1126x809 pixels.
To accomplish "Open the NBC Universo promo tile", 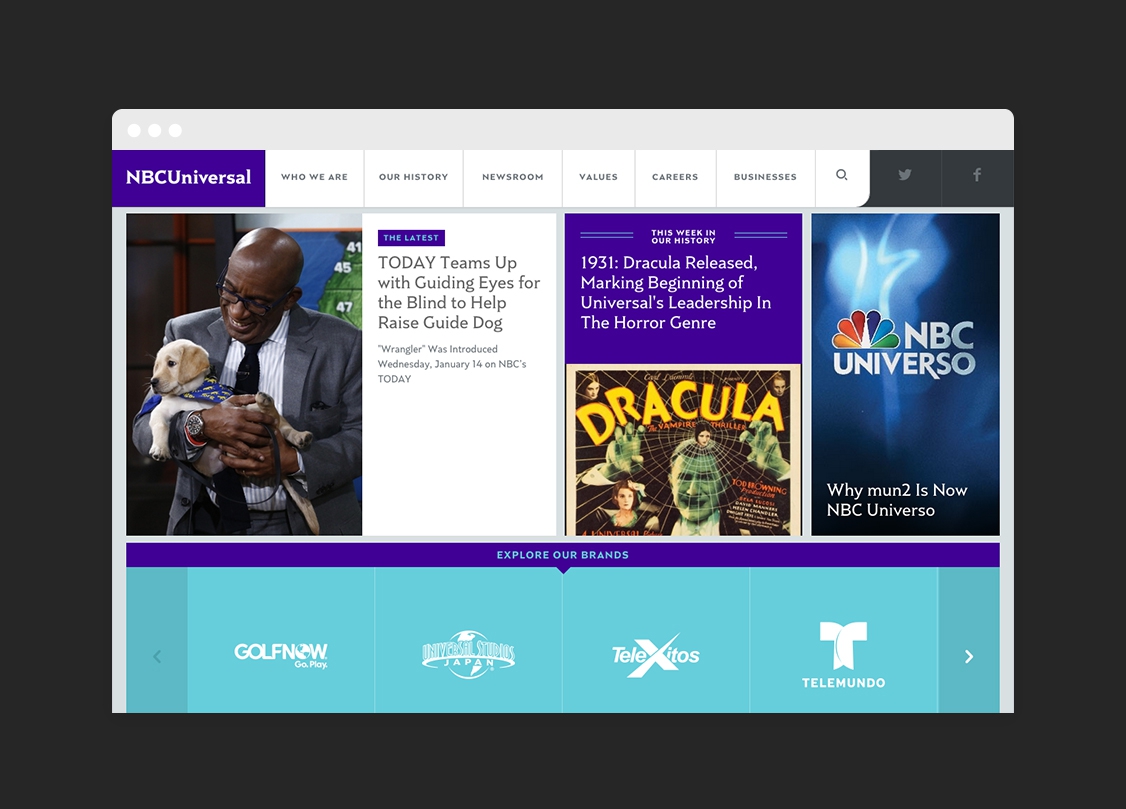I will pyautogui.click(x=905, y=374).
